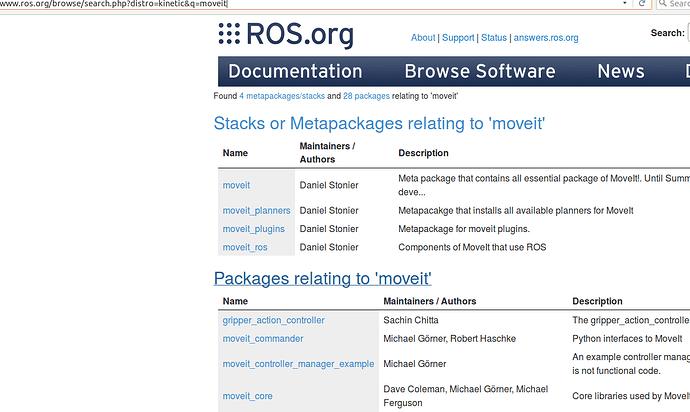
Task: Click 'Dave Coleman, Michael Görner' maintainers cell
Action: tap(466, 396)
